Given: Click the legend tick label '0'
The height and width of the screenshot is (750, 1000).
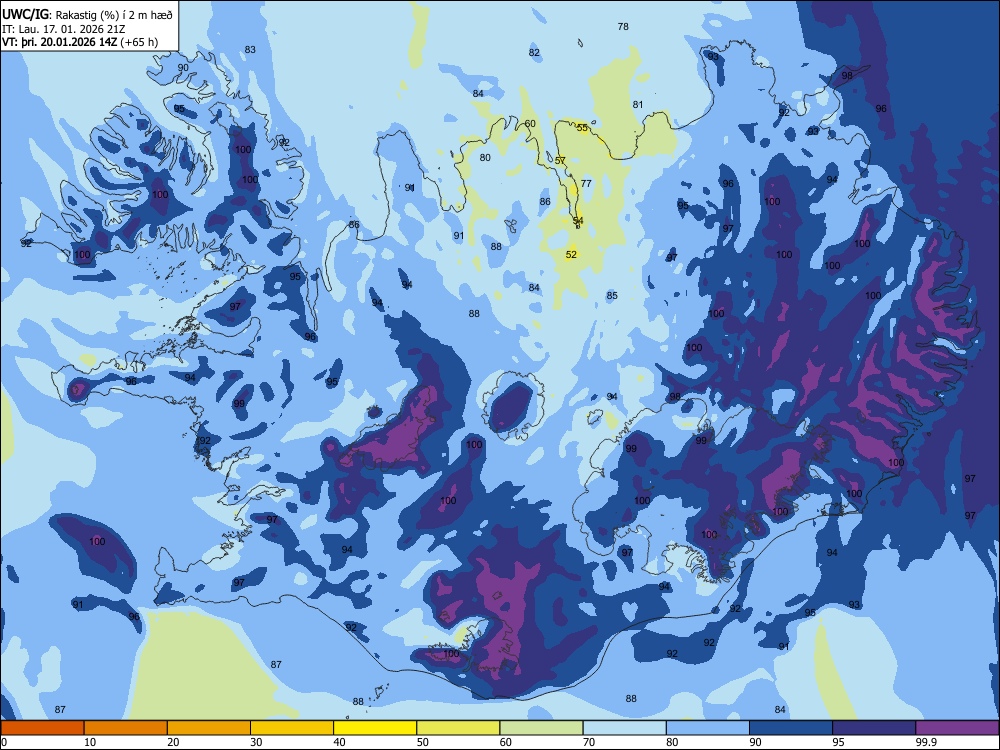Looking at the screenshot, I should [x=4, y=742].
